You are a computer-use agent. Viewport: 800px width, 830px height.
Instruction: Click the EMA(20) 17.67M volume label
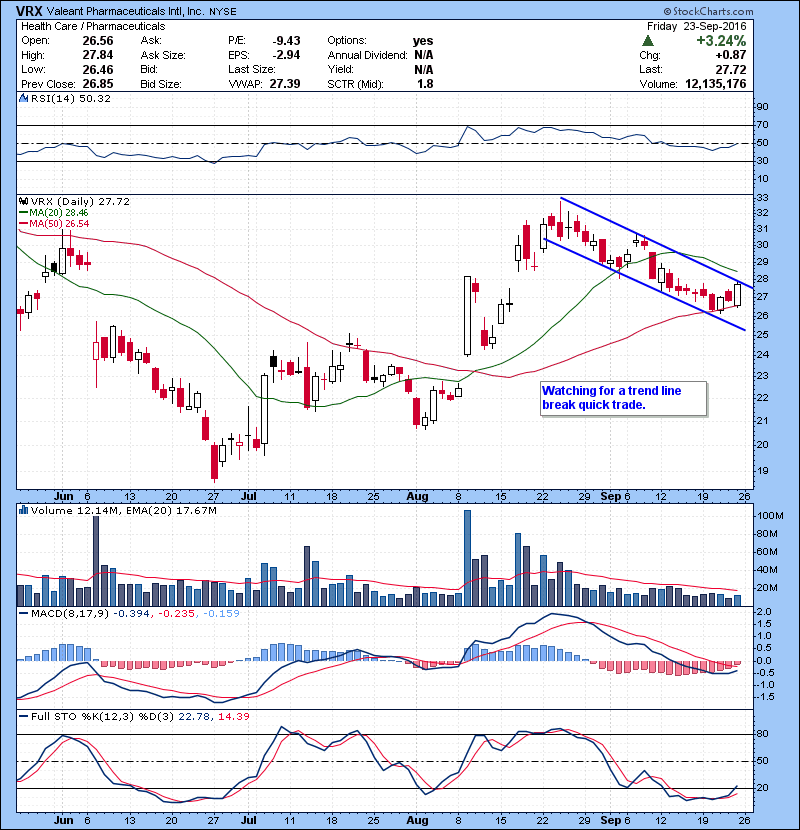tap(173, 510)
